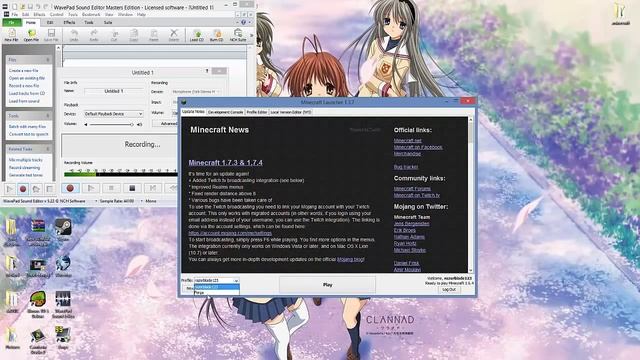Click main WavePad red record button
The height and width of the screenshot is (360, 640).
tap(23, 189)
